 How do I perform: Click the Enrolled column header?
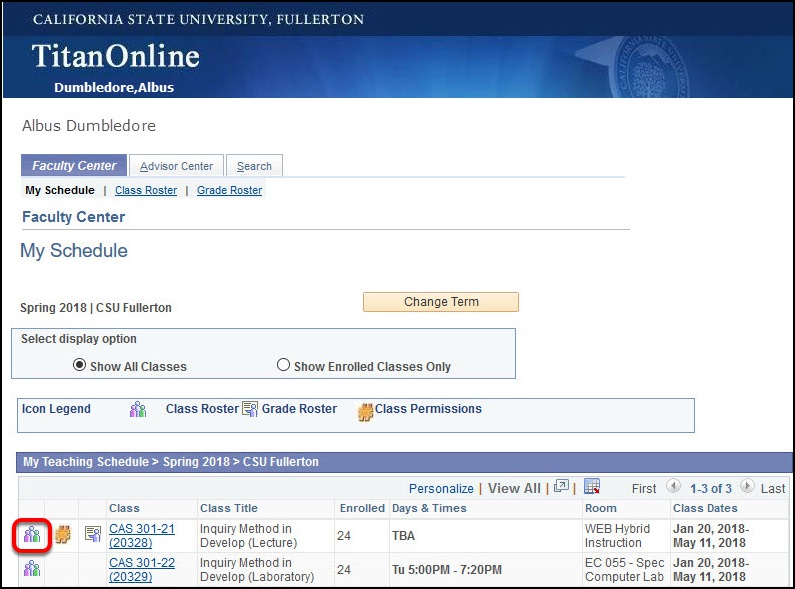[x=362, y=508]
